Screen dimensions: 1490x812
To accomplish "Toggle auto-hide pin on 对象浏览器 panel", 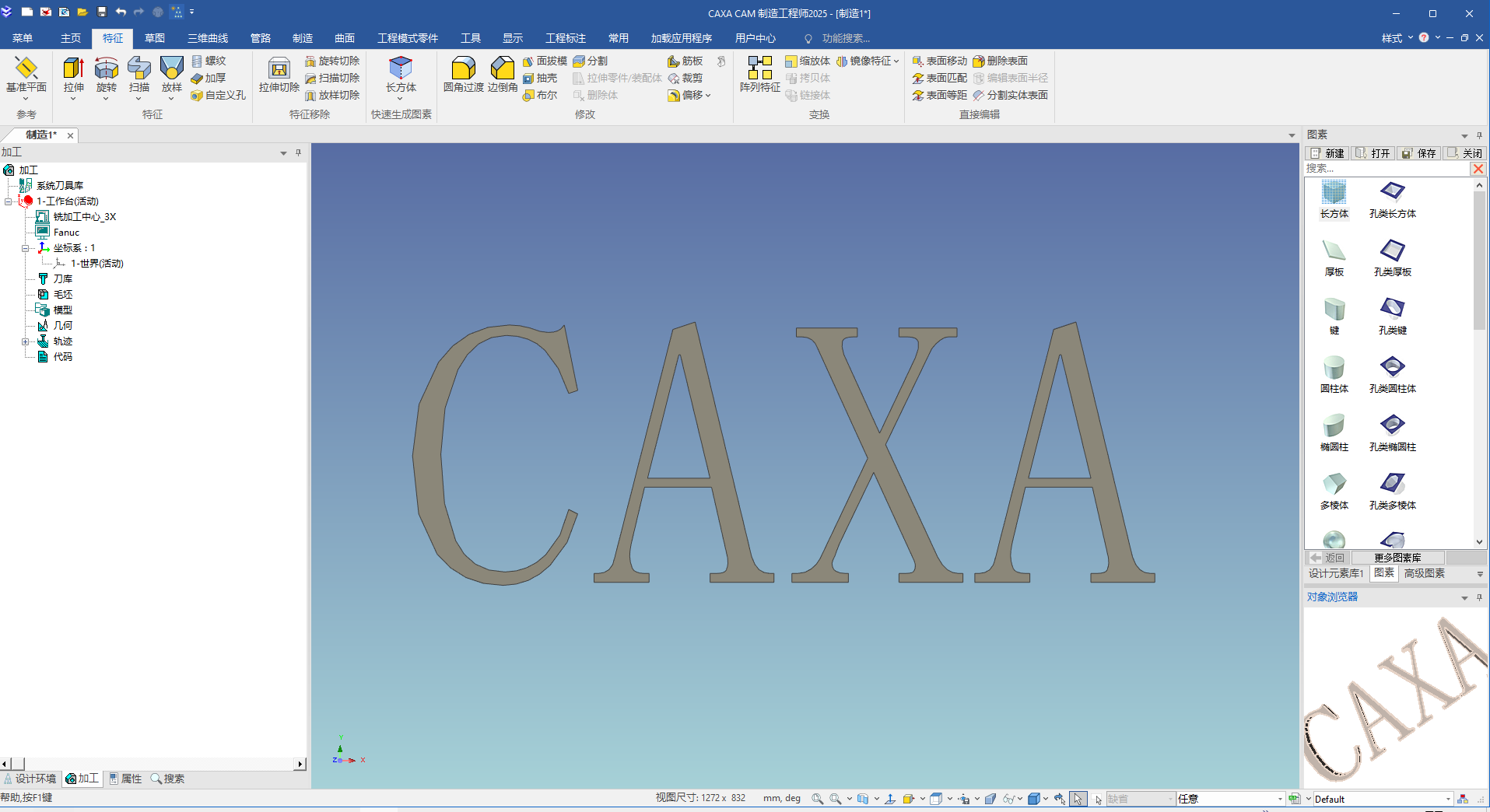I will [x=1479, y=597].
